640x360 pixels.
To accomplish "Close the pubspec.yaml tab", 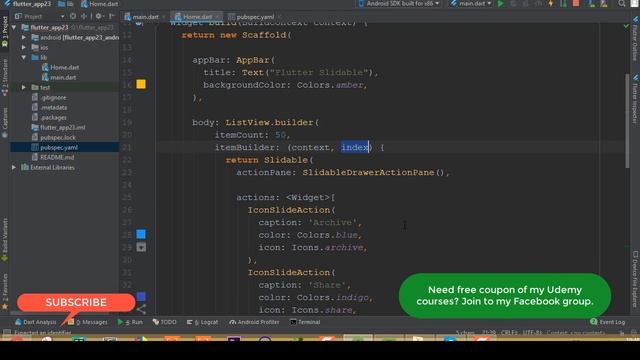I will [279, 17].
